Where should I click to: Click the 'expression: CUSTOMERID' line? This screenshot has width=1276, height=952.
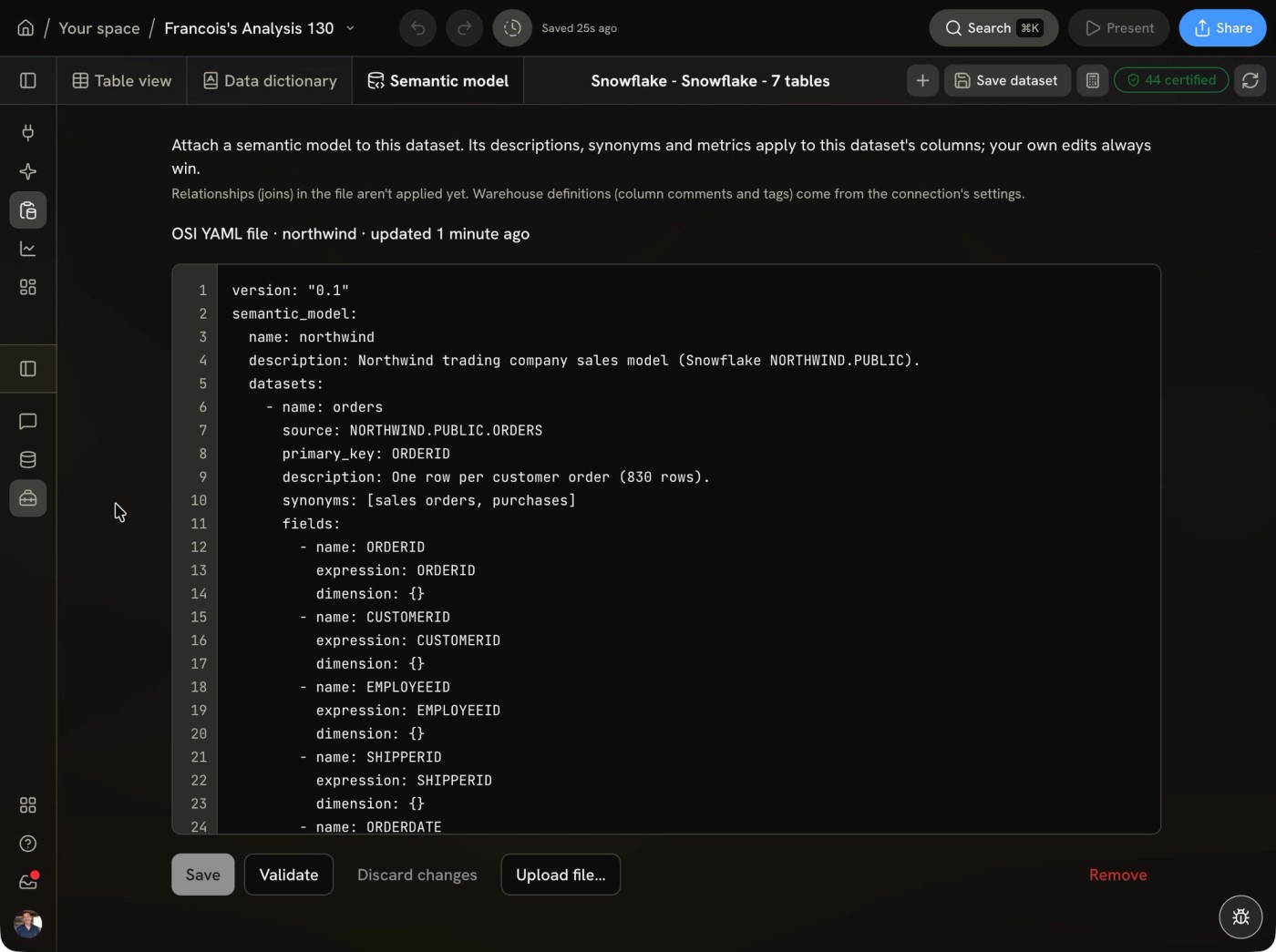click(x=408, y=640)
